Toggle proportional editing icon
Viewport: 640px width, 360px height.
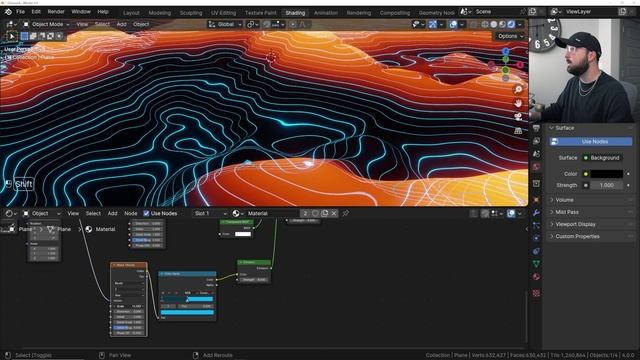(293, 24)
